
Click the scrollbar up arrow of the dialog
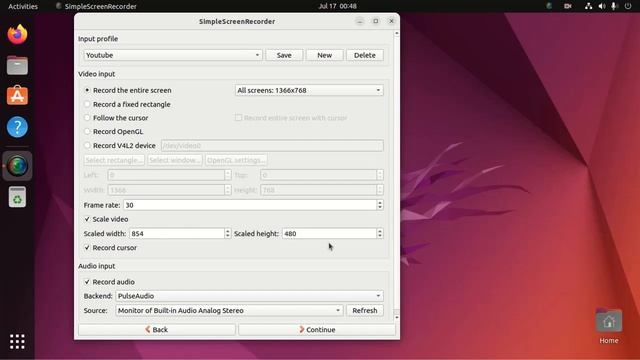(397, 33)
